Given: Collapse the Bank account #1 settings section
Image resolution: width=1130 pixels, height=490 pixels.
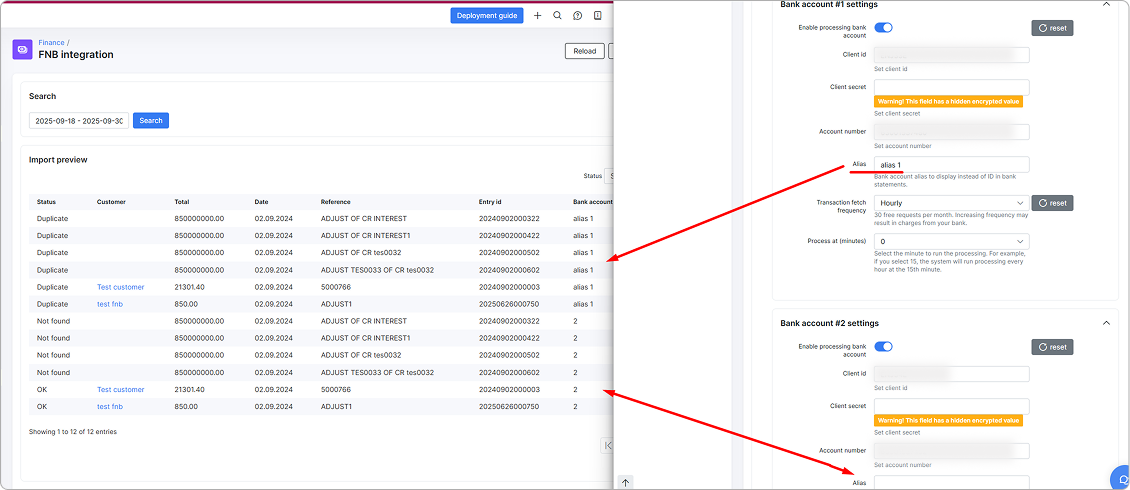Looking at the screenshot, I should (1106, 4).
